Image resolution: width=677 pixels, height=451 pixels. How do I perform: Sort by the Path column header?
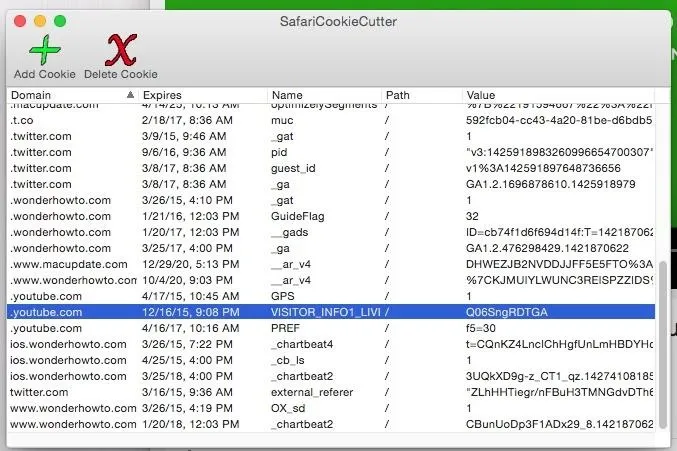(421, 95)
